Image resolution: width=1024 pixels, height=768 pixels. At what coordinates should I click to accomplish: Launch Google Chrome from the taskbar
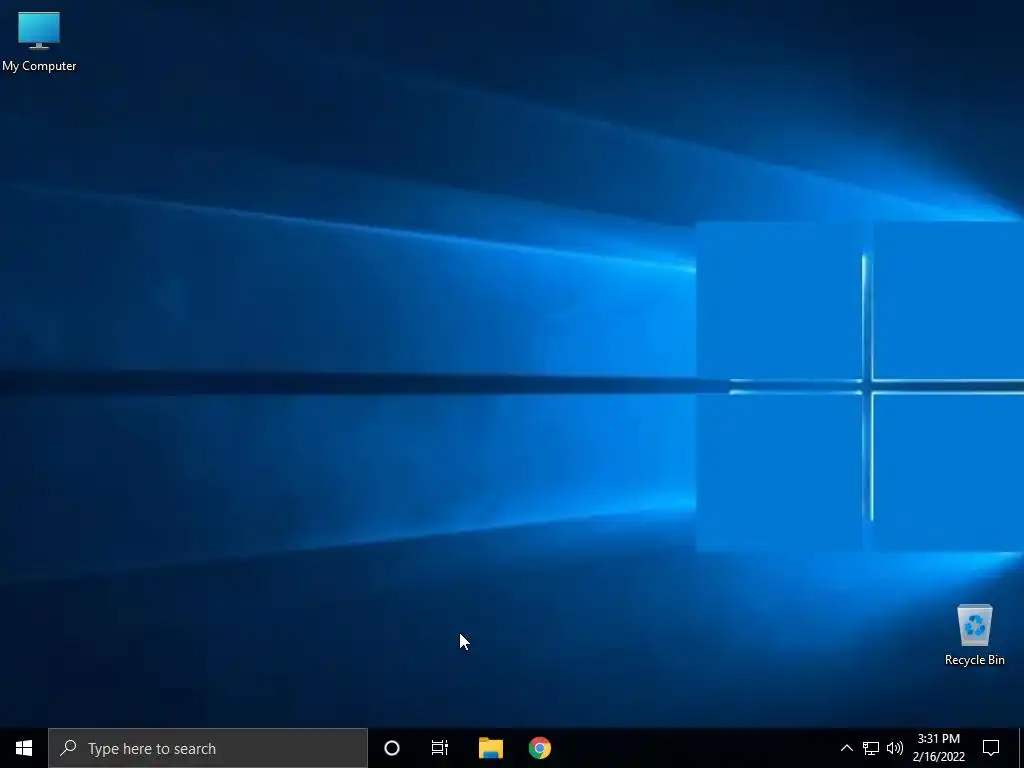coord(540,748)
